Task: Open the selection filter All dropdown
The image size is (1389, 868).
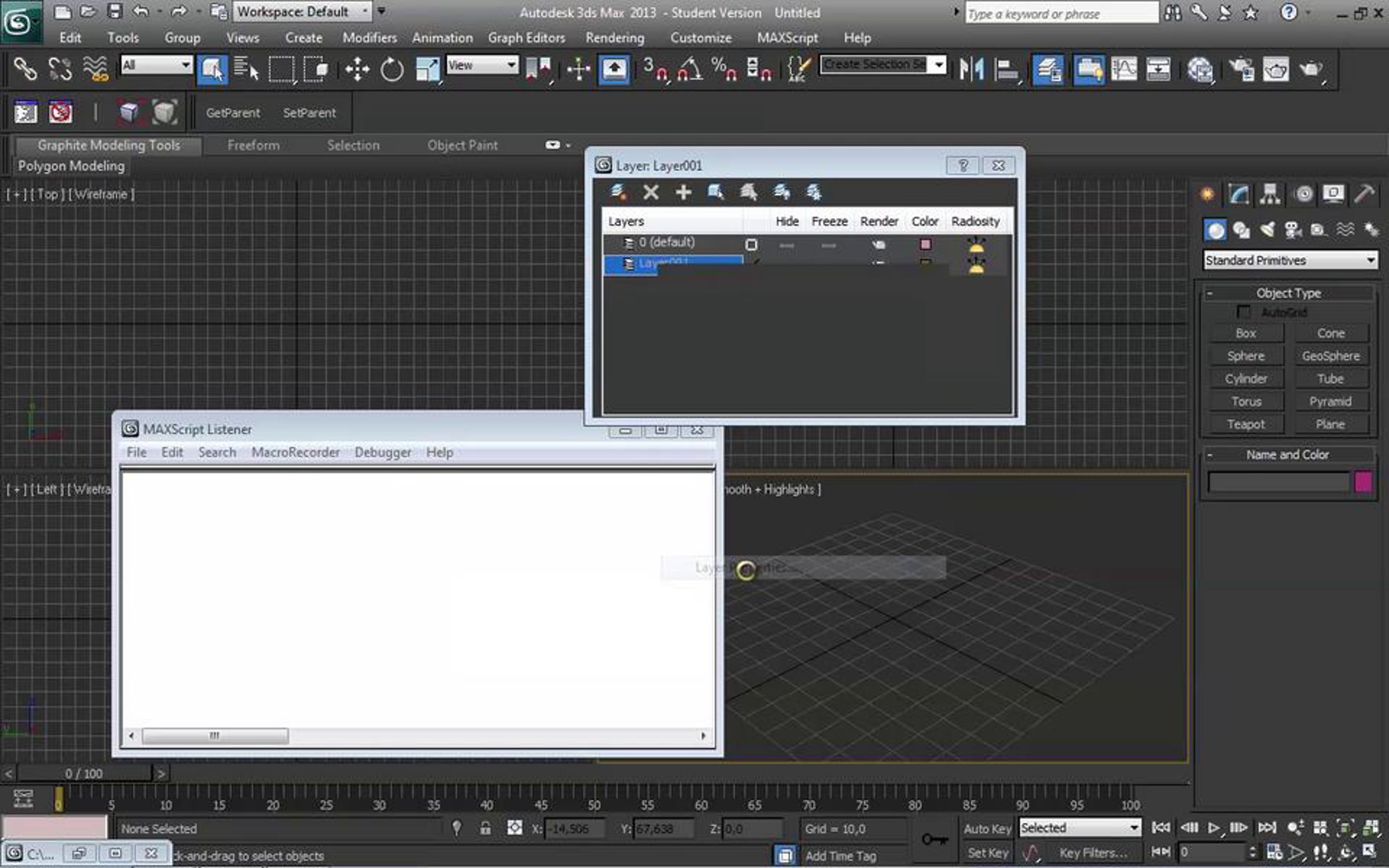Action: [156, 65]
